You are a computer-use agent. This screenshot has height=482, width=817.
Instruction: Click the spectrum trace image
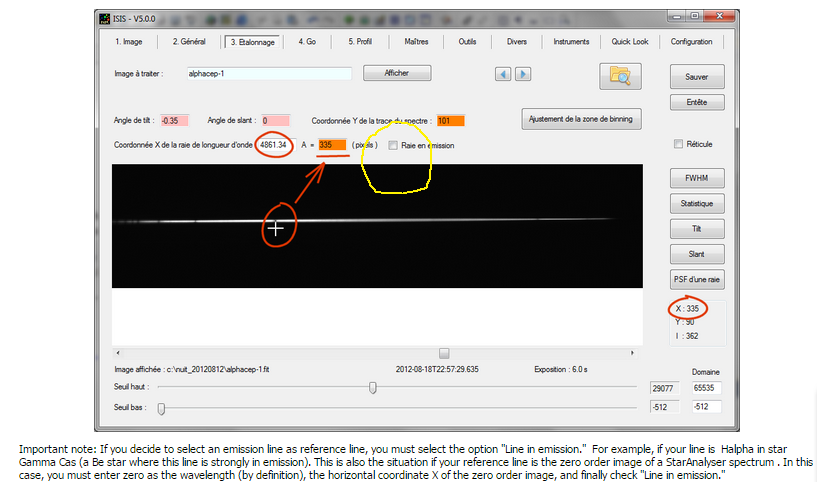pos(377,226)
